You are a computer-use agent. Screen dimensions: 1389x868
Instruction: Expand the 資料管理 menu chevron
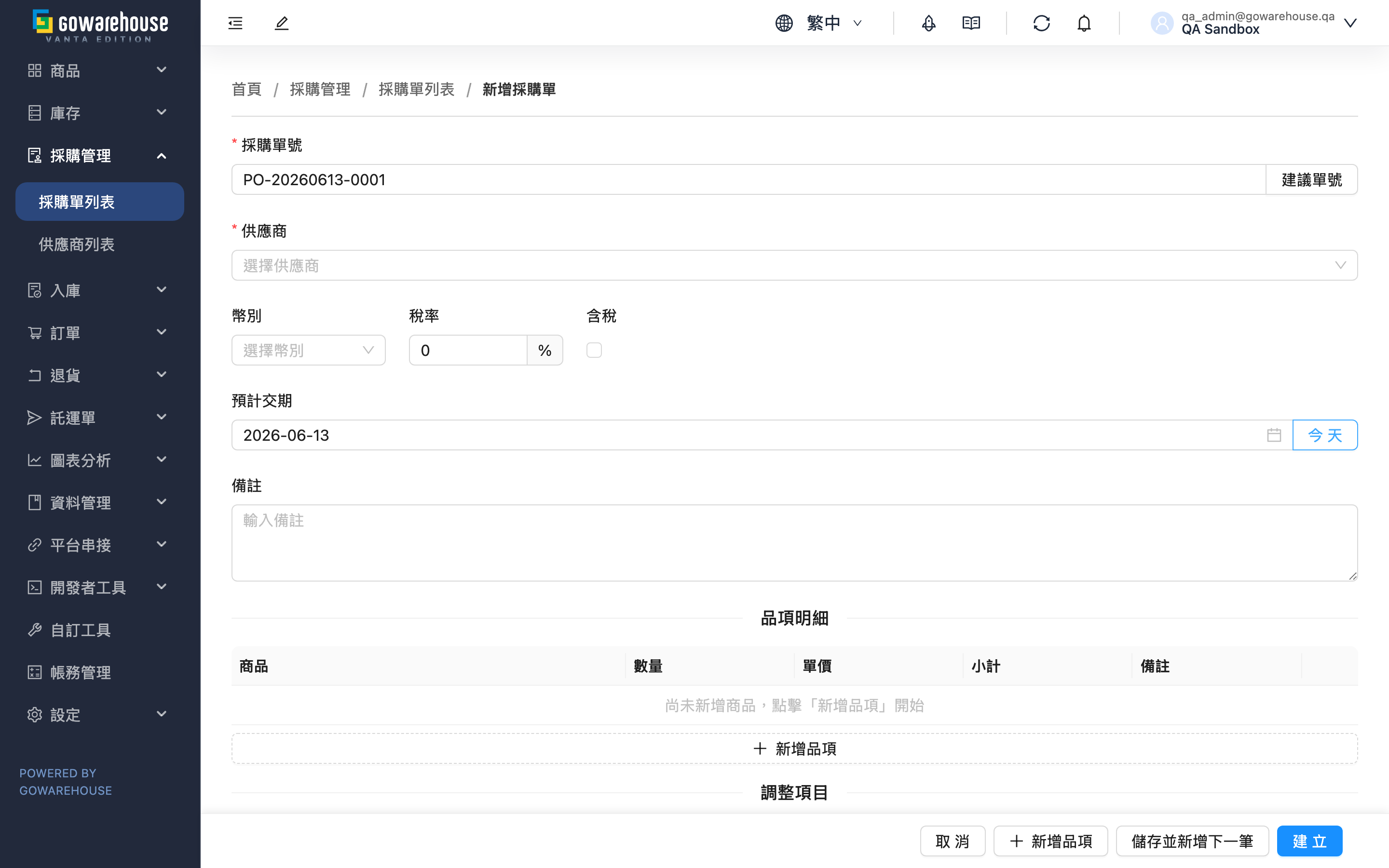pyautogui.click(x=162, y=501)
